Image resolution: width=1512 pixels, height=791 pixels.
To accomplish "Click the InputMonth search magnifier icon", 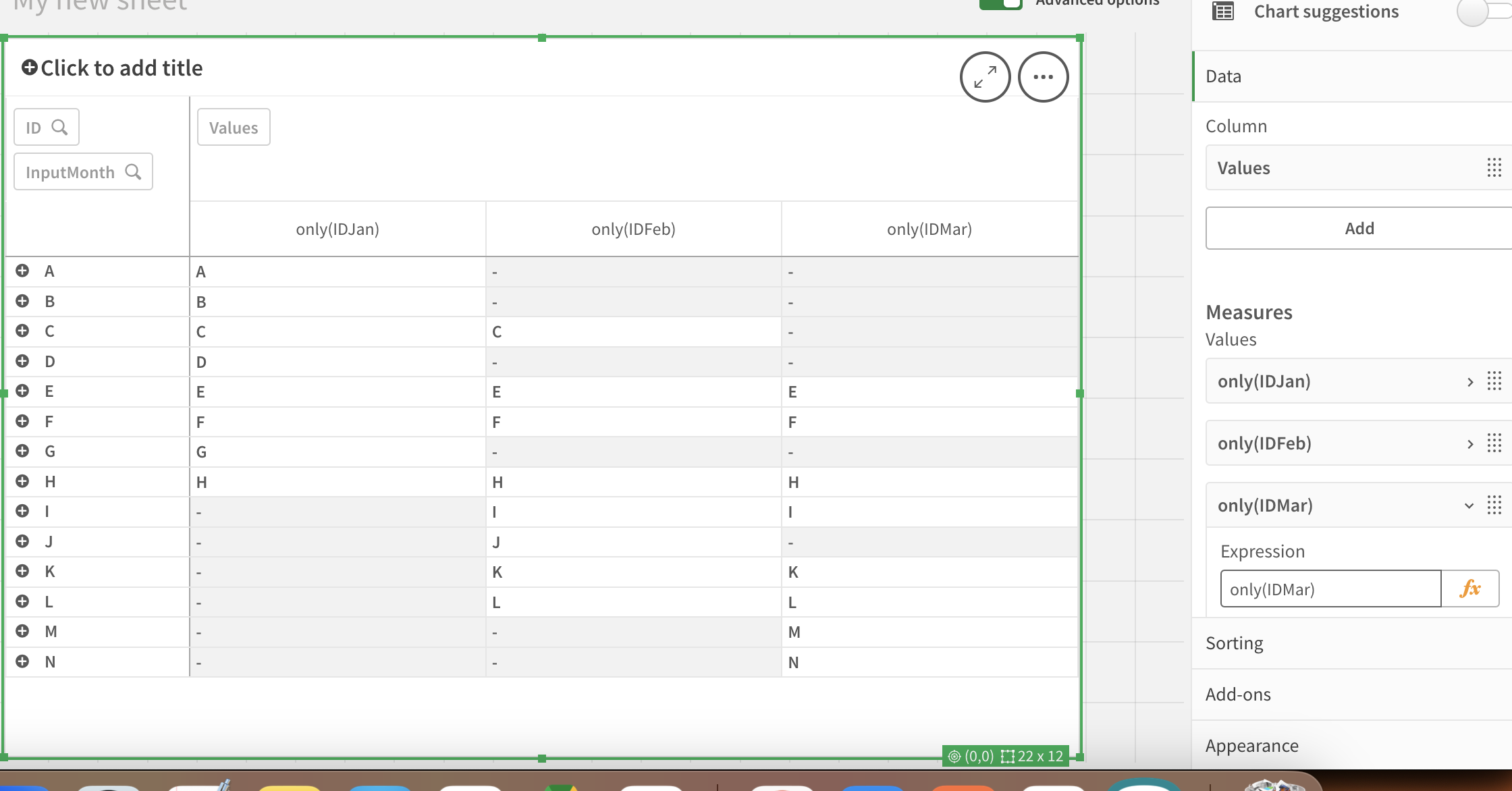I will 133,172.
